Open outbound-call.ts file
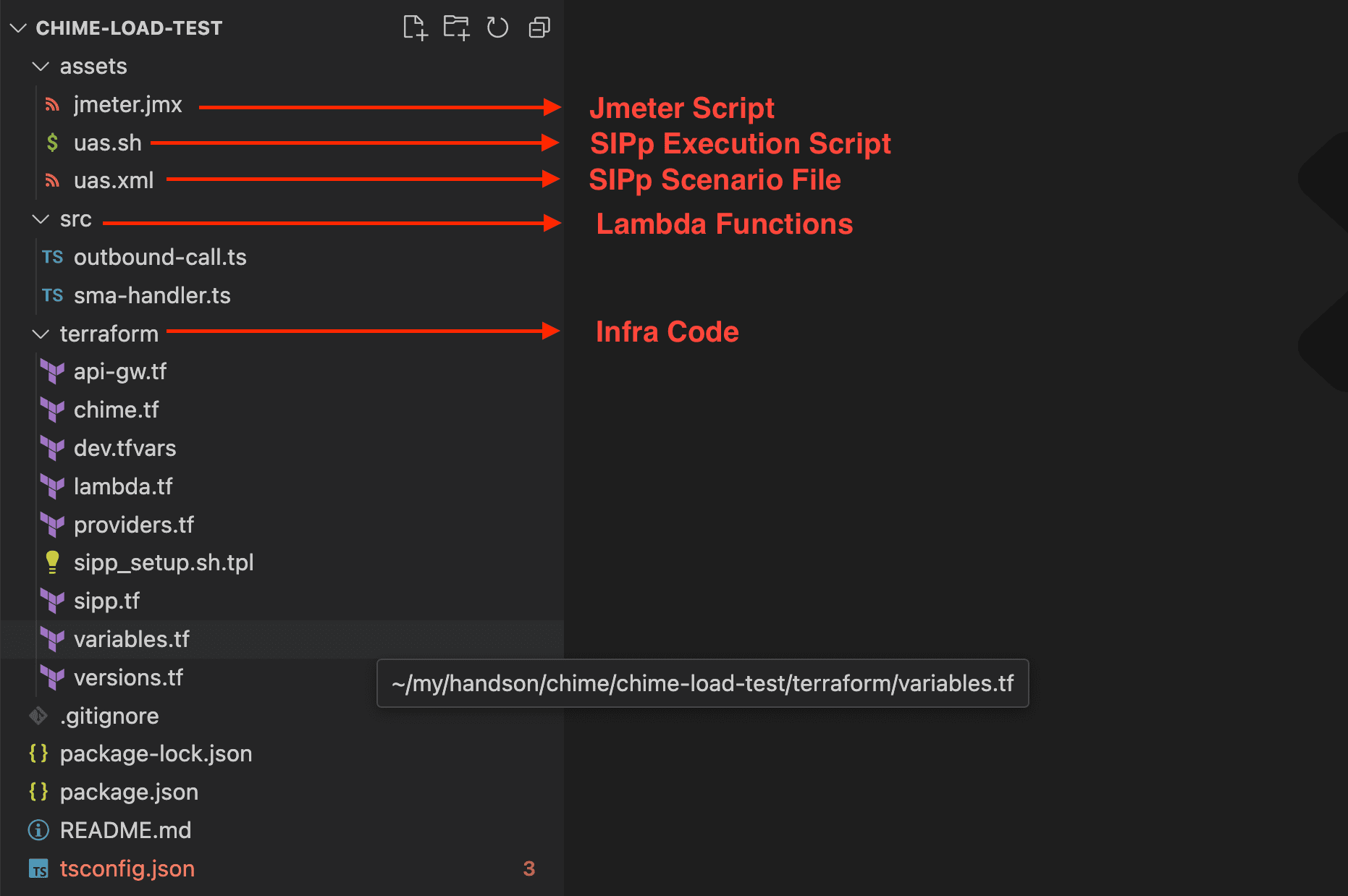1348x896 pixels. click(160, 258)
